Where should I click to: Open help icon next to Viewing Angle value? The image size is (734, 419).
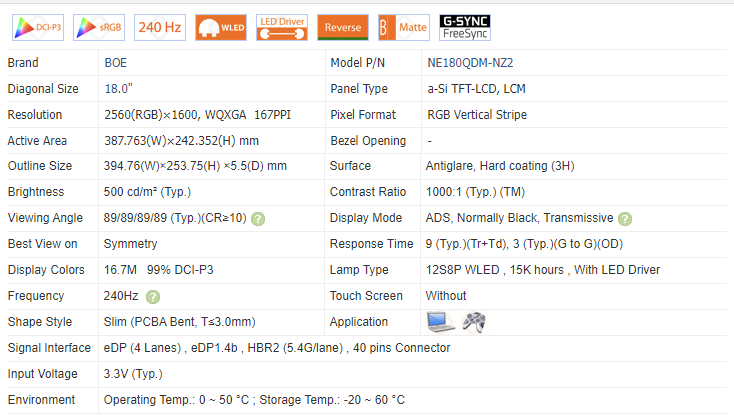coord(258,219)
